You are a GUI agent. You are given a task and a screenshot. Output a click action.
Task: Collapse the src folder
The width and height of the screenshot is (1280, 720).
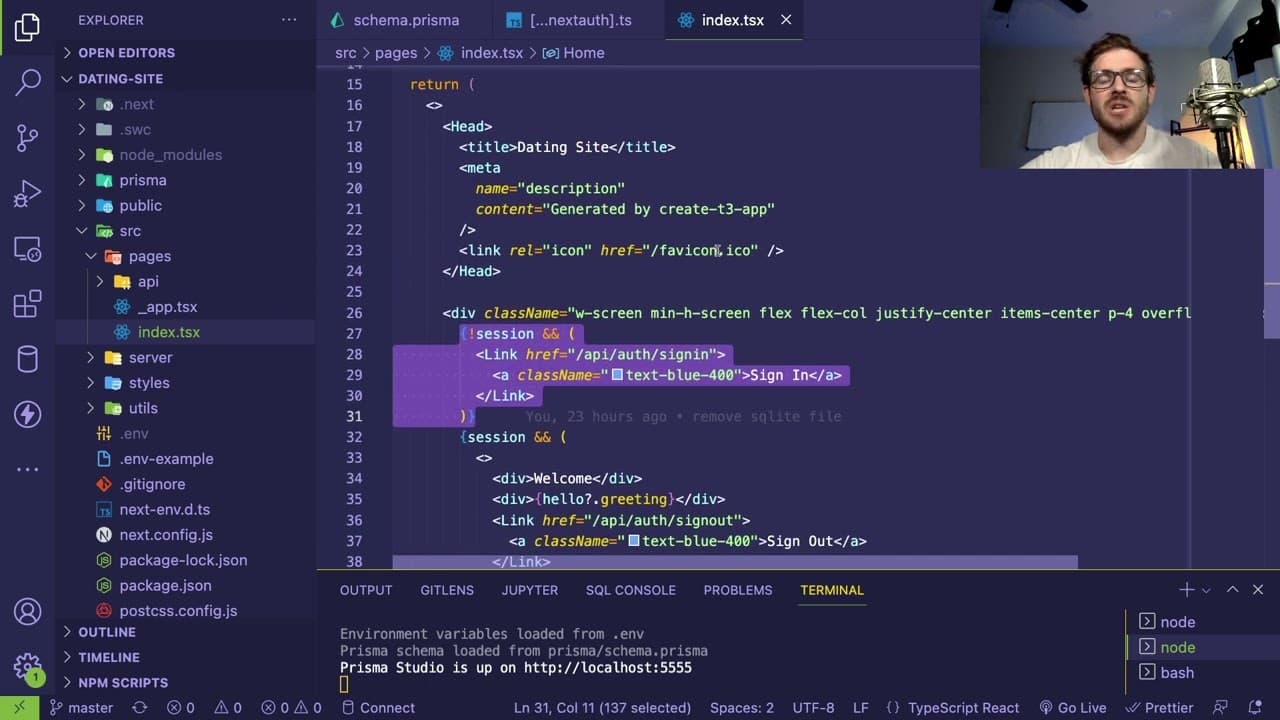[x=130, y=230]
